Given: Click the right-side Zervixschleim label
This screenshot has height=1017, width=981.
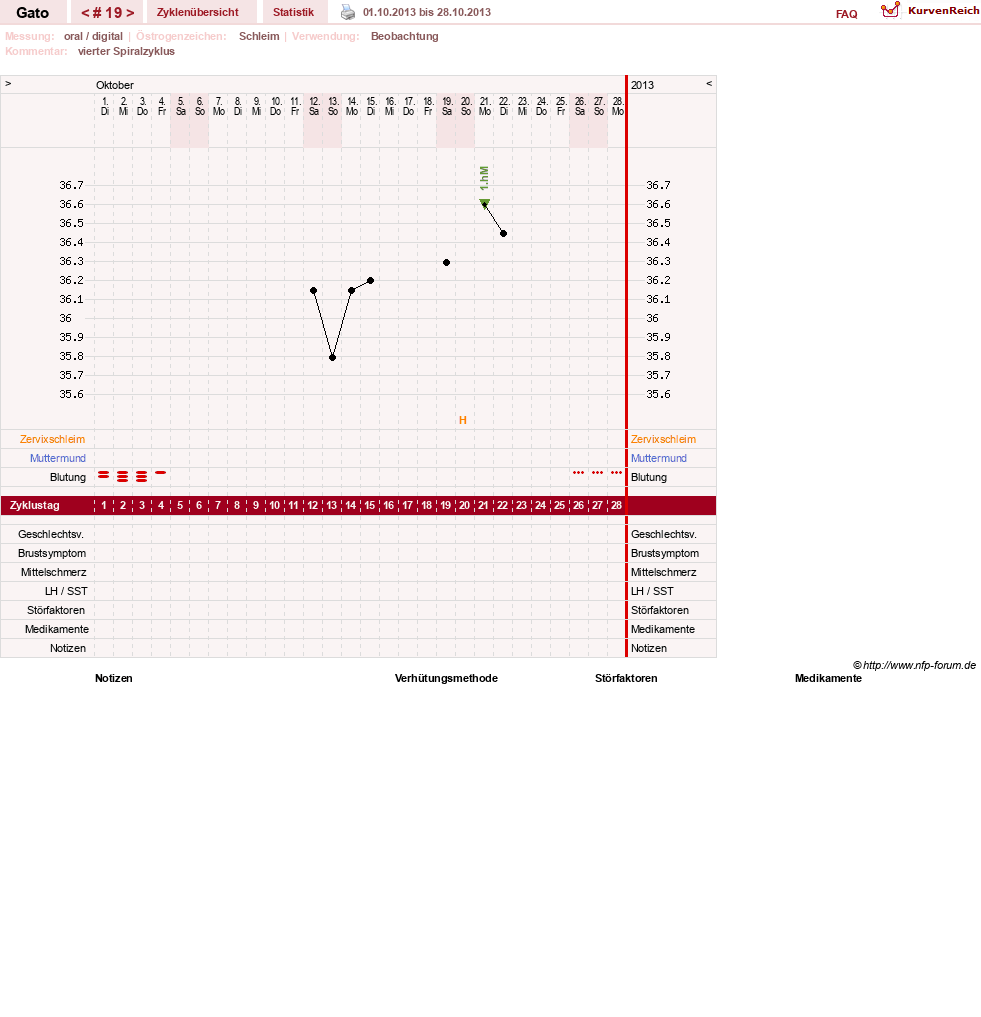Looking at the screenshot, I should tap(663, 439).
